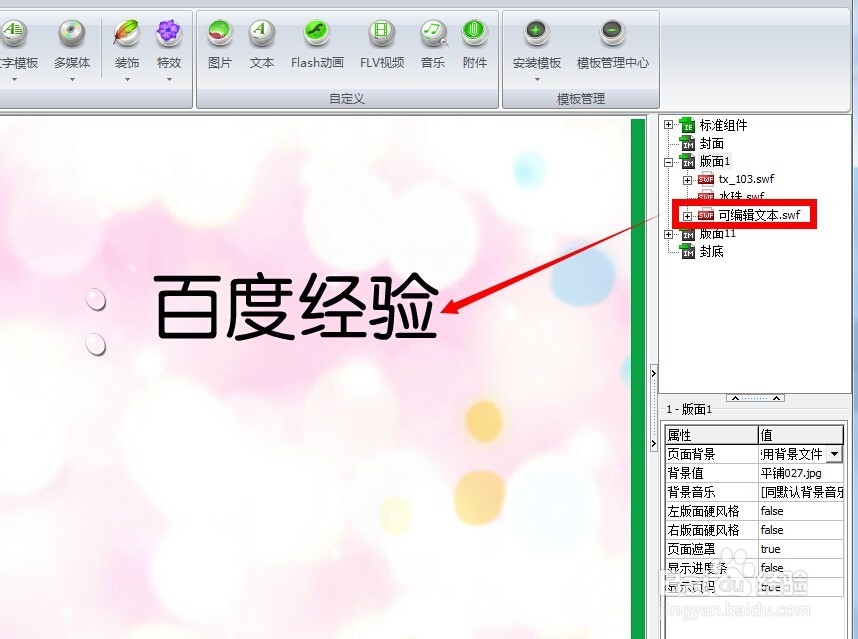Click the panel splitter left up arrow
This screenshot has height=639, width=858.
[x=735, y=398]
